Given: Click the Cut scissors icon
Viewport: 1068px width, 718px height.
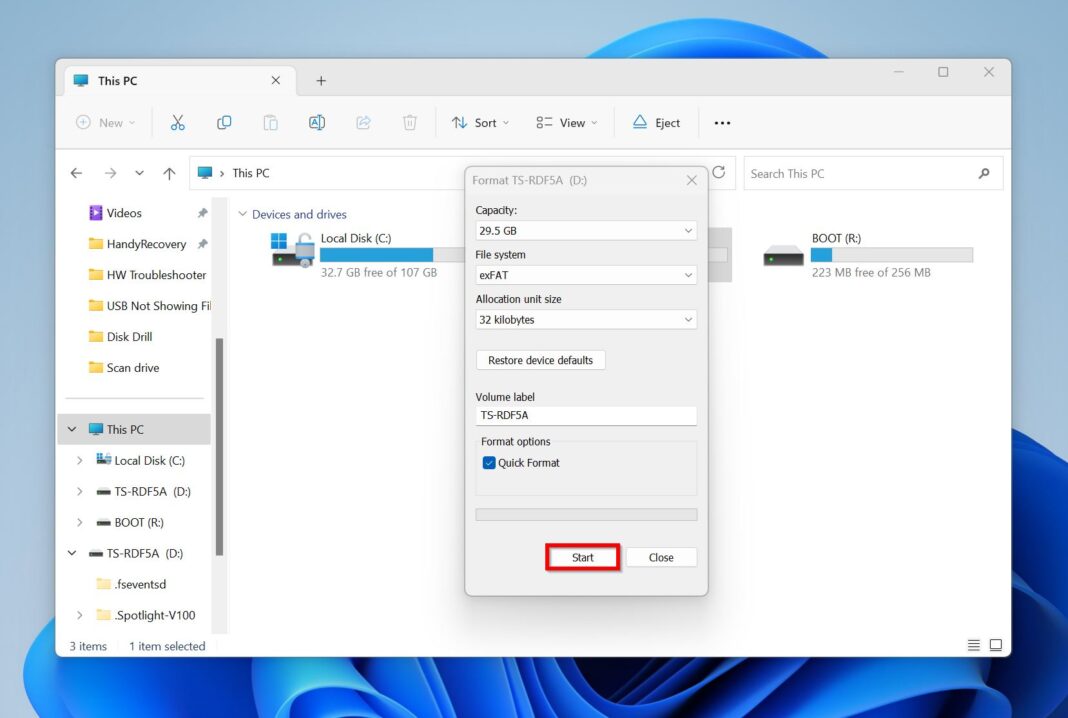Looking at the screenshot, I should pos(178,123).
